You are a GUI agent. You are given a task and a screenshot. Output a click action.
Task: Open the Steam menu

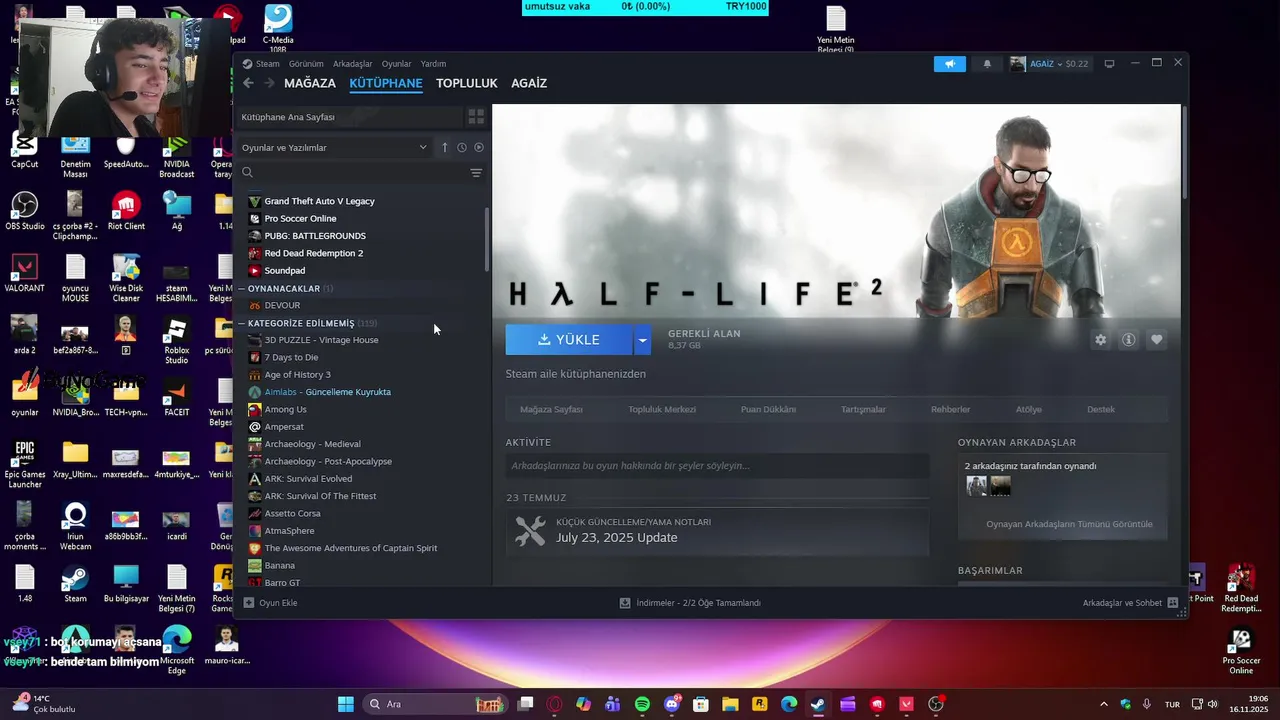267,64
